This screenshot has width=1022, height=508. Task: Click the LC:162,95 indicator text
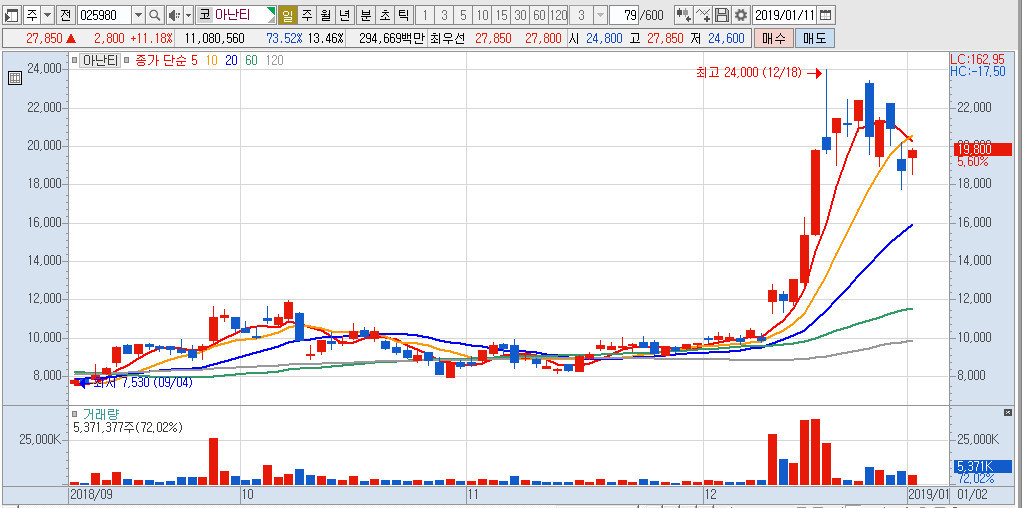[x=978, y=59]
